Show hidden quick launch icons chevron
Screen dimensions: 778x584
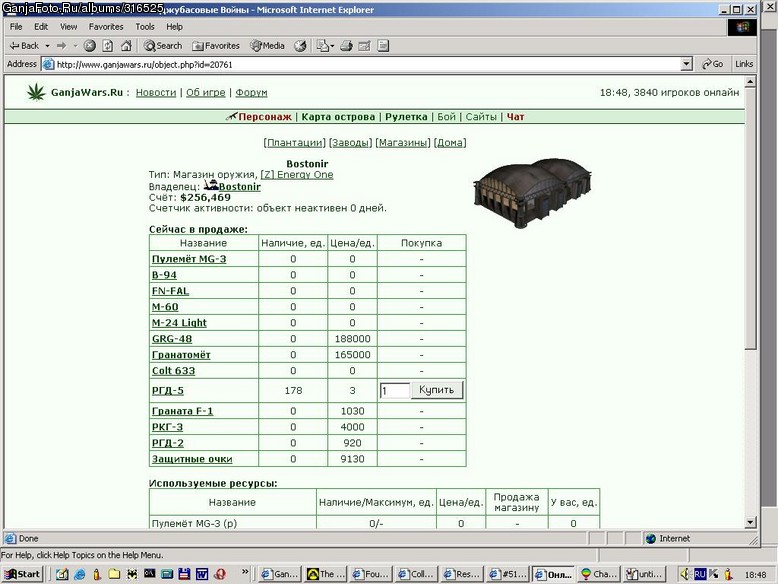245,572
